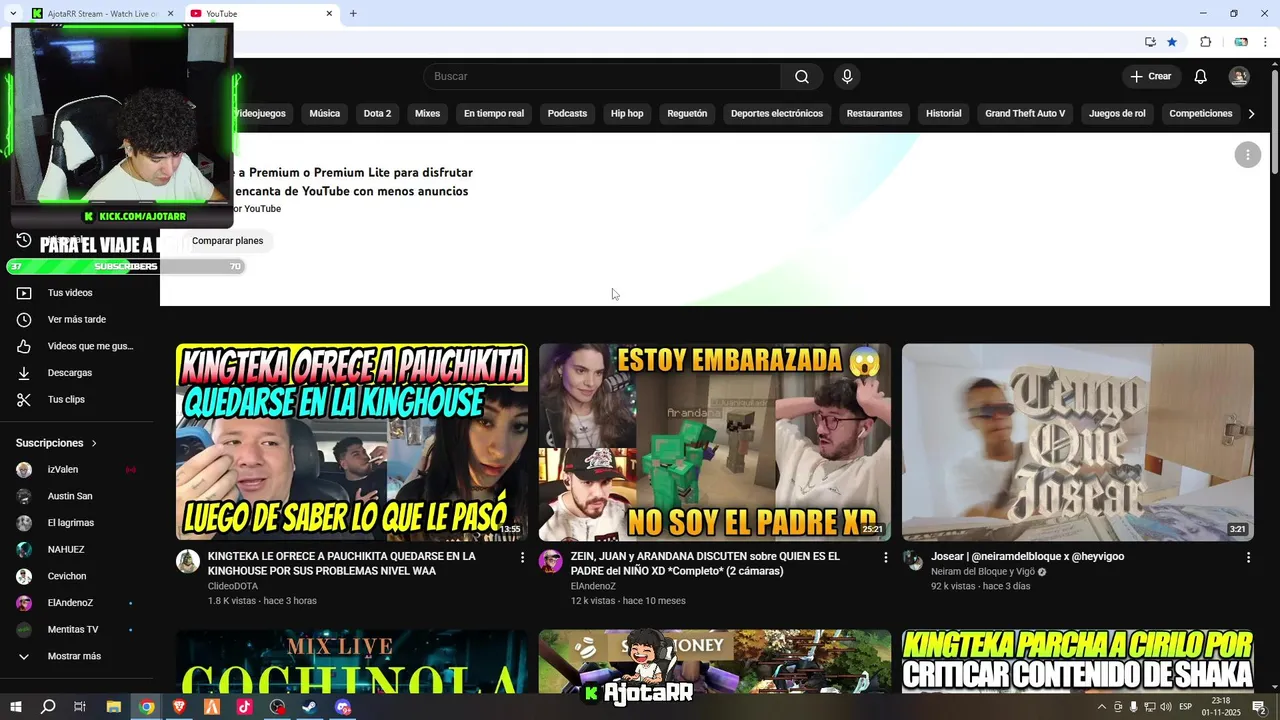The width and height of the screenshot is (1280, 720).
Task: Click the ElAndenoZ channel avatar under the video
Action: [x=551, y=561]
